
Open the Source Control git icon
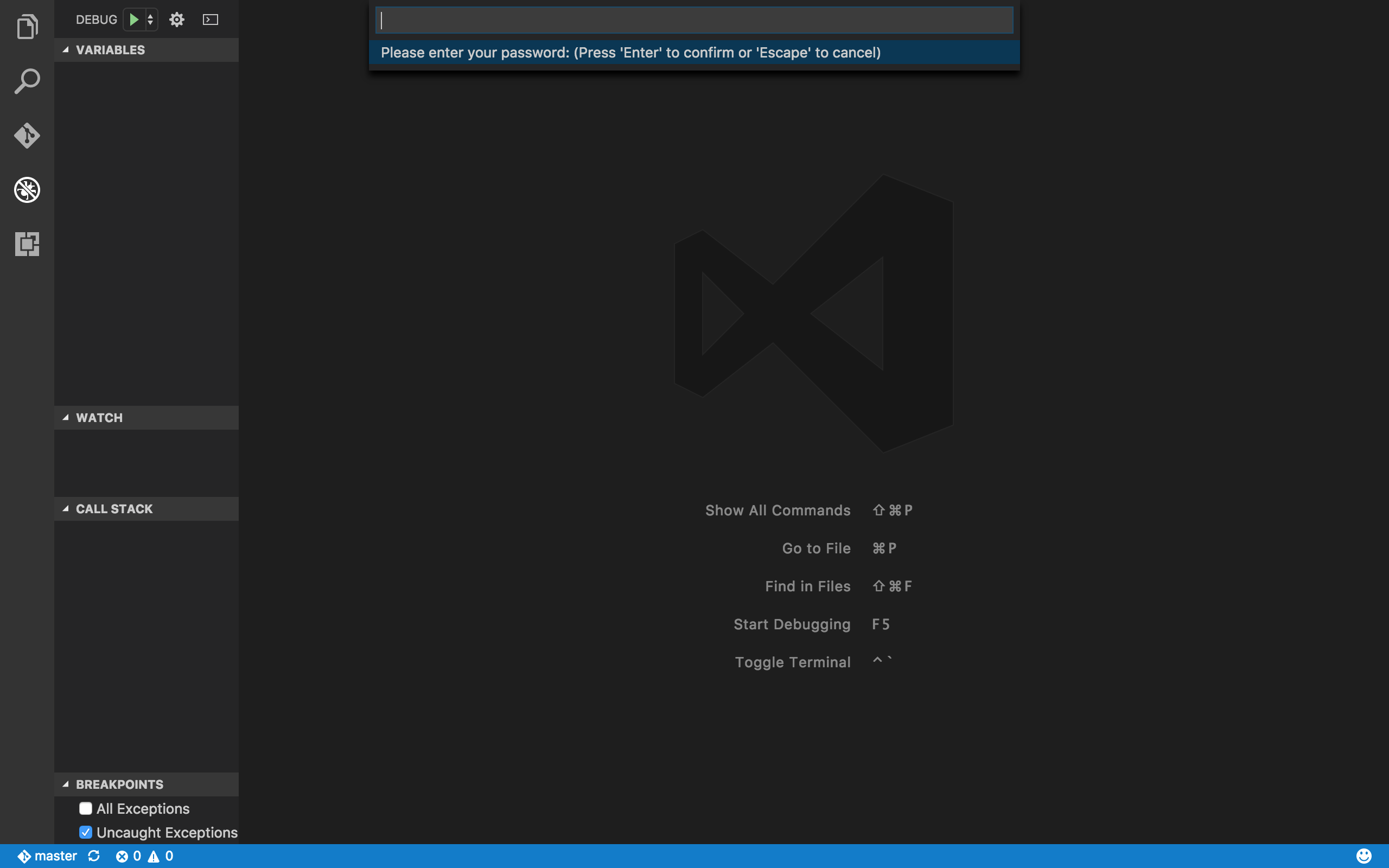pos(27,136)
